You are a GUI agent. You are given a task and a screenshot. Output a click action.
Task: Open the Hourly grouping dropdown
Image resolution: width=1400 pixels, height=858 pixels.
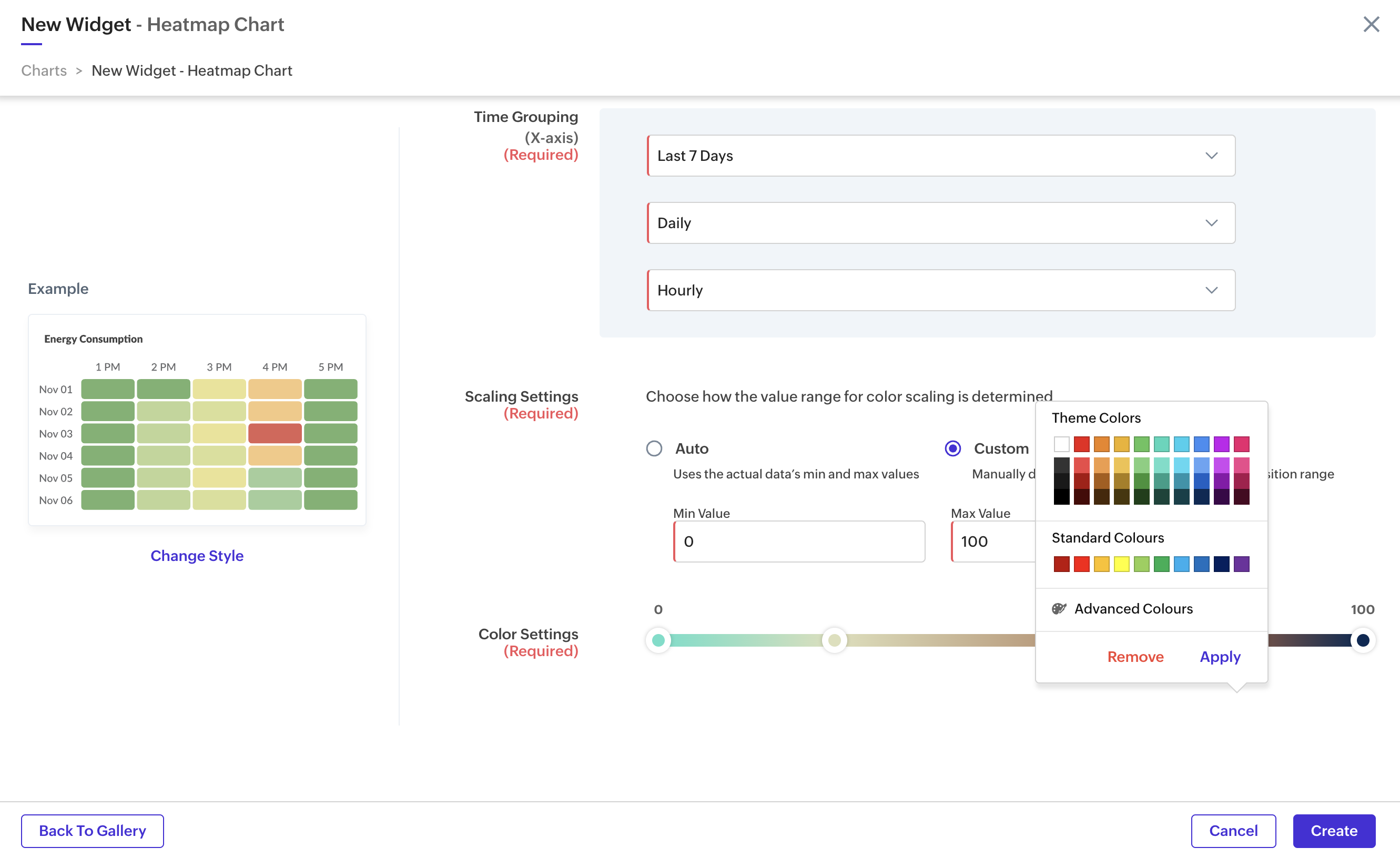tap(940, 290)
